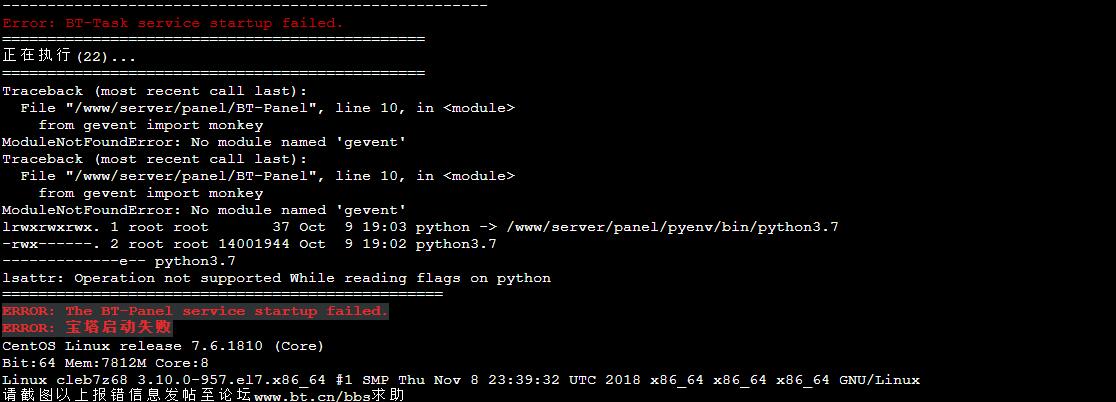This screenshot has height=402, width=1116.
Task: Click the second 'from gevent import monkey' line
Action: pyautogui.click(x=151, y=193)
